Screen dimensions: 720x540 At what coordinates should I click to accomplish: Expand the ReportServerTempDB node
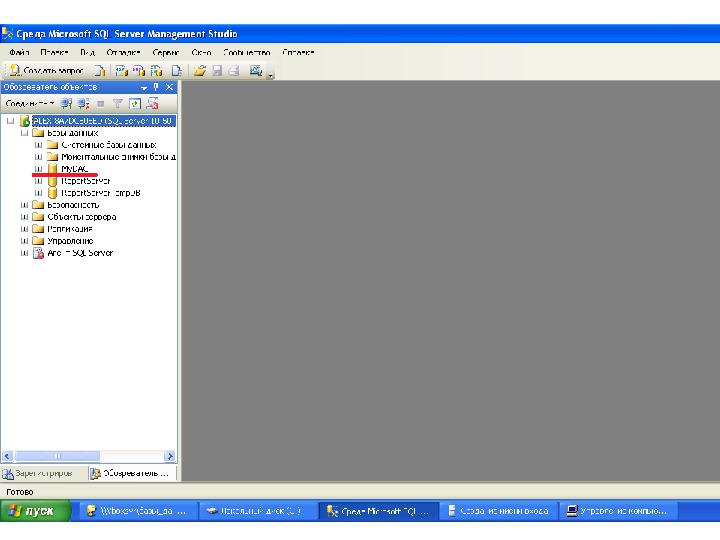point(38,193)
